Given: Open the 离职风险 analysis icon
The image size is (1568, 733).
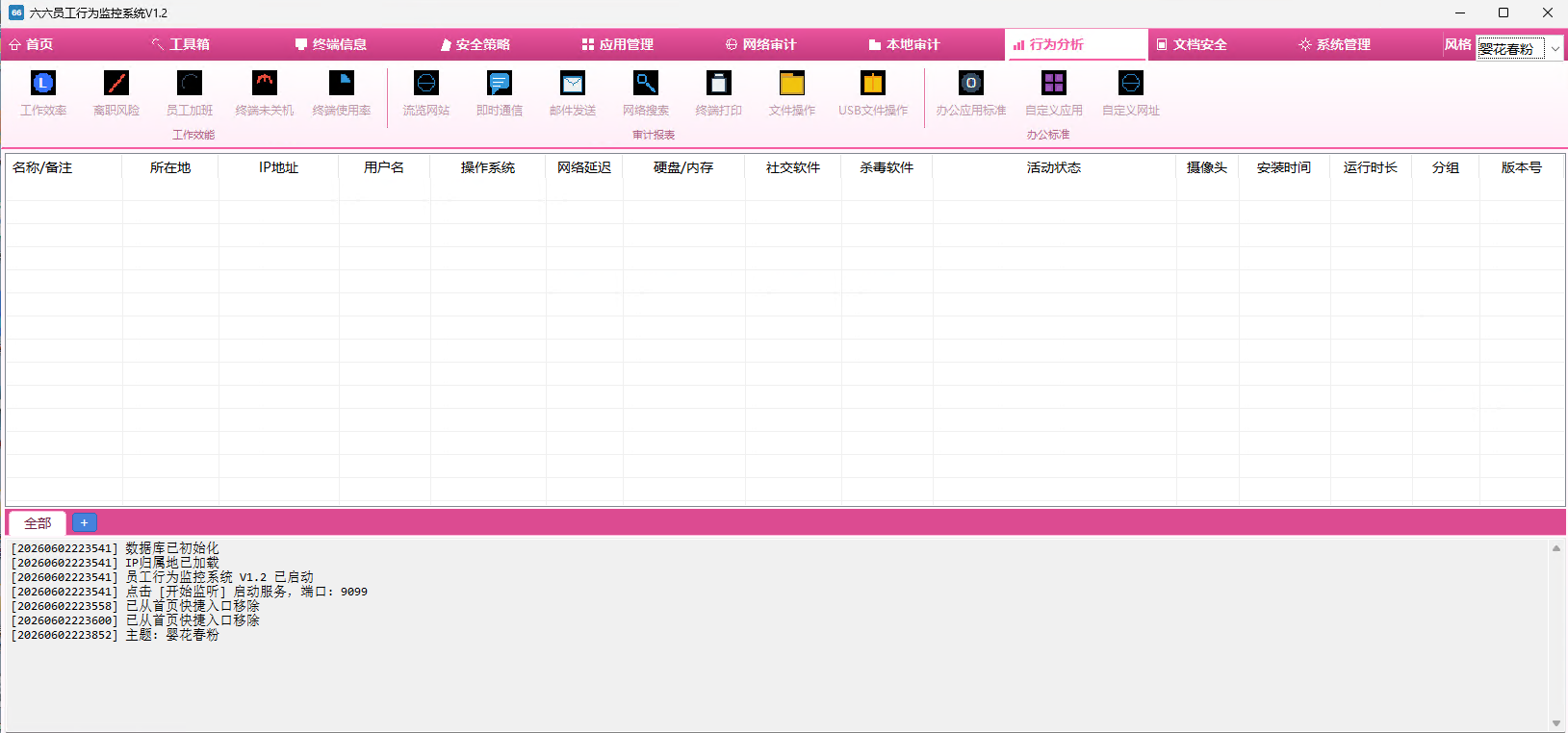Looking at the screenshot, I should 116,93.
